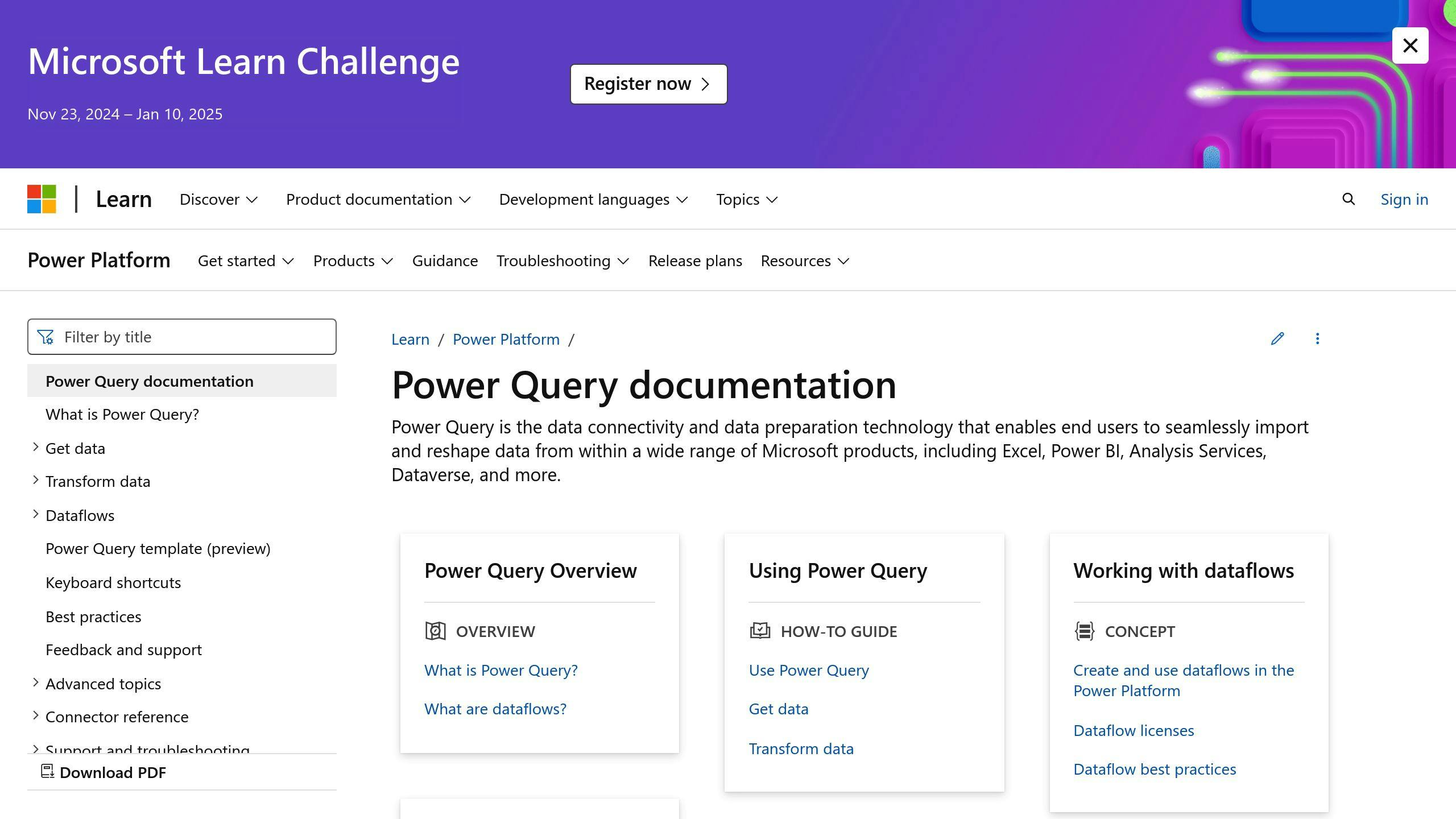This screenshot has height=819, width=1456.
Task: Open Power Query template (preview) item
Action: (158, 548)
